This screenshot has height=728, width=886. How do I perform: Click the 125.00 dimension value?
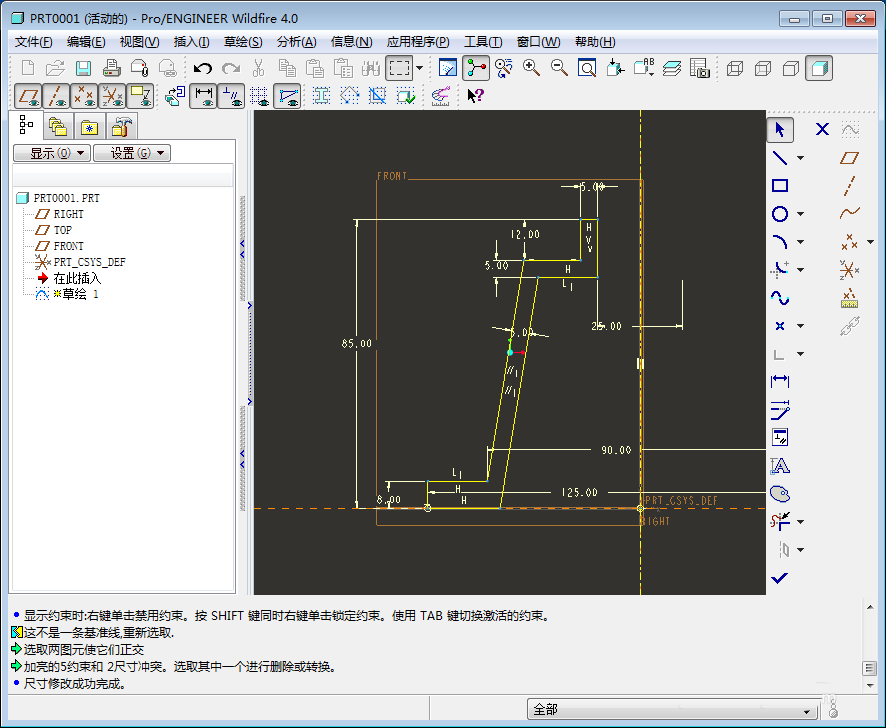pyautogui.click(x=579, y=493)
